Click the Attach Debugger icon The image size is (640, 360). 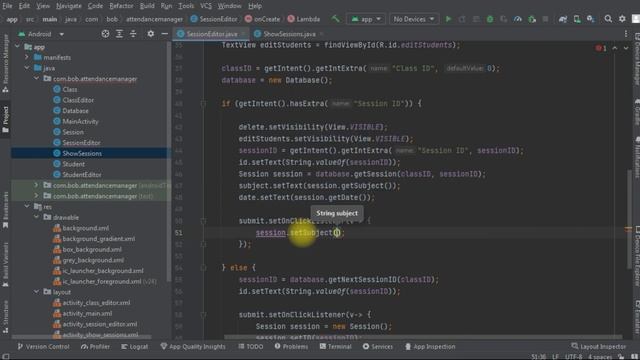531,19
